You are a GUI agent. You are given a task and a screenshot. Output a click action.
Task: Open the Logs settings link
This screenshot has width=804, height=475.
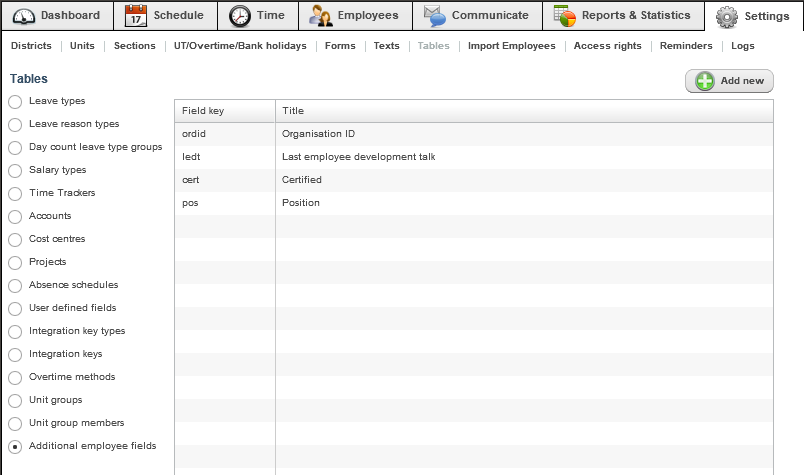point(742,46)
